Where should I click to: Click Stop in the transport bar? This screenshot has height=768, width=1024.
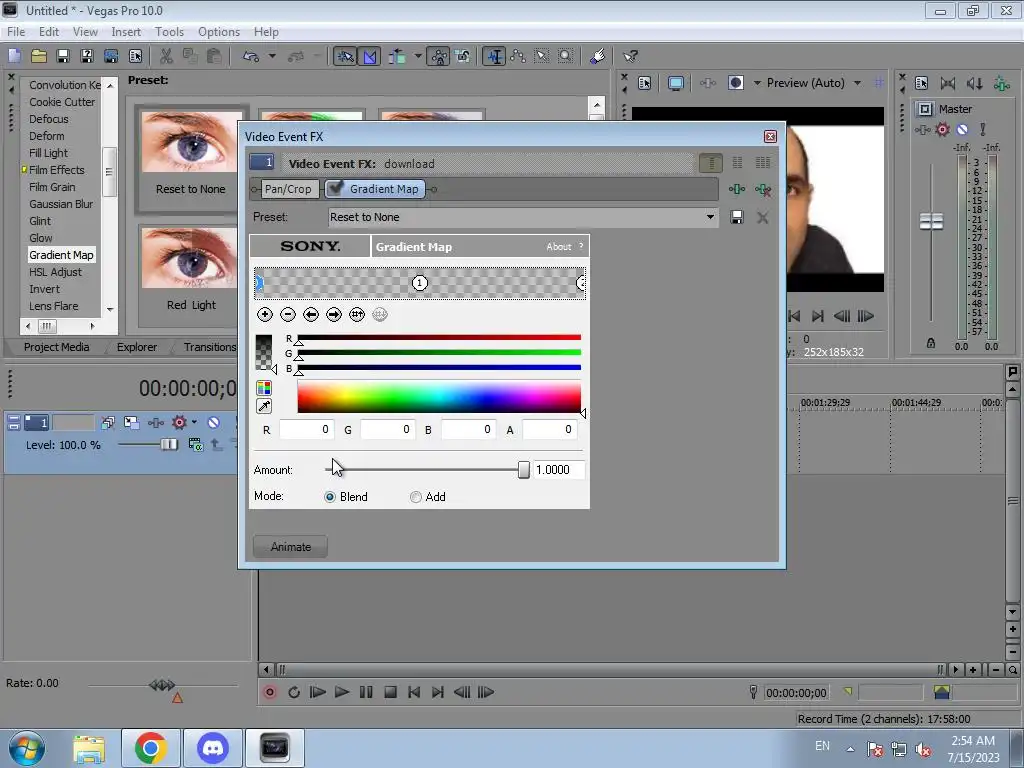pyautogui.click(x=390, y=692)
